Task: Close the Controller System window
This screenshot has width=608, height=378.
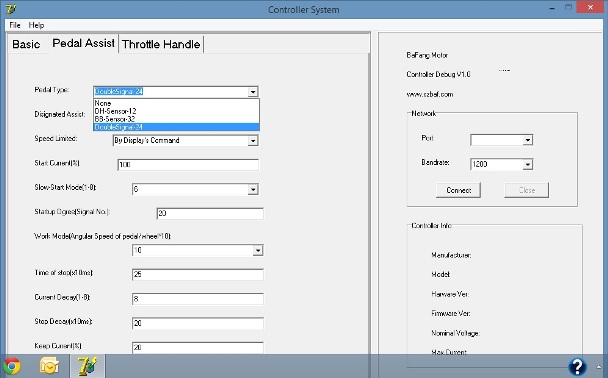Action: pos(590,7)
